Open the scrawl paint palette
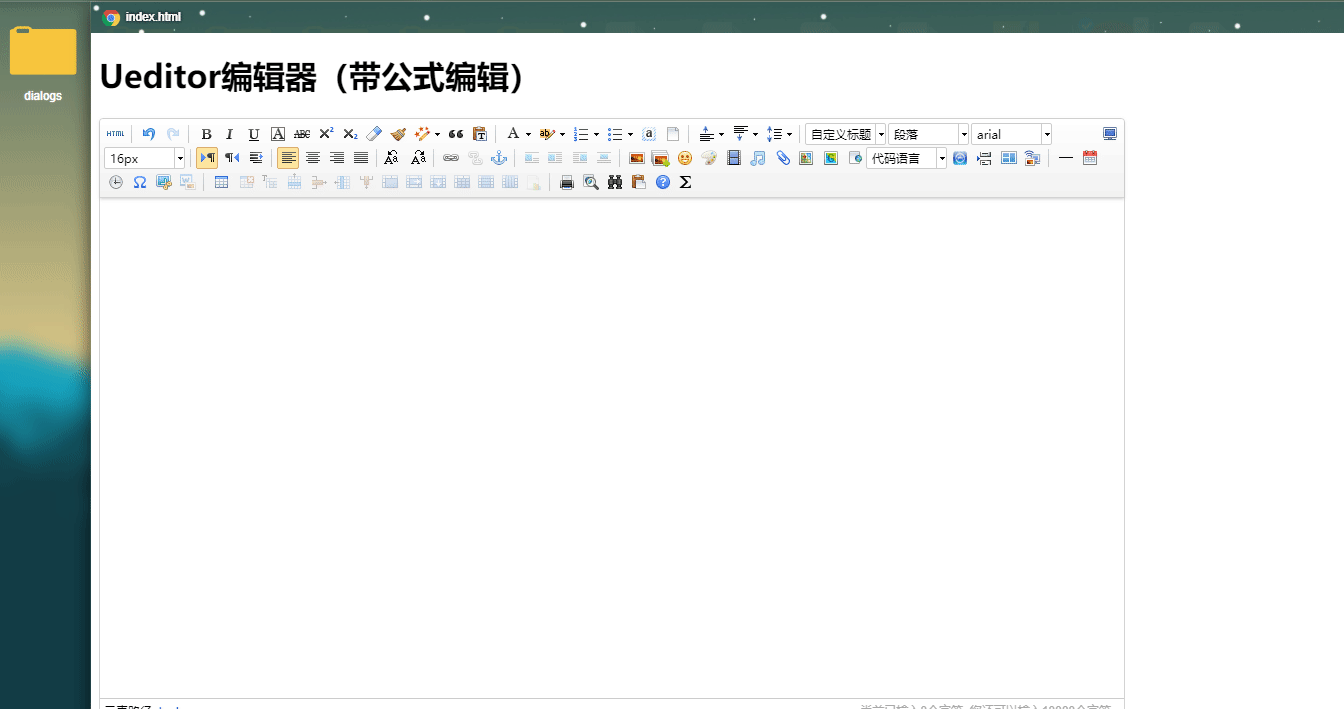 click(709, 158)
